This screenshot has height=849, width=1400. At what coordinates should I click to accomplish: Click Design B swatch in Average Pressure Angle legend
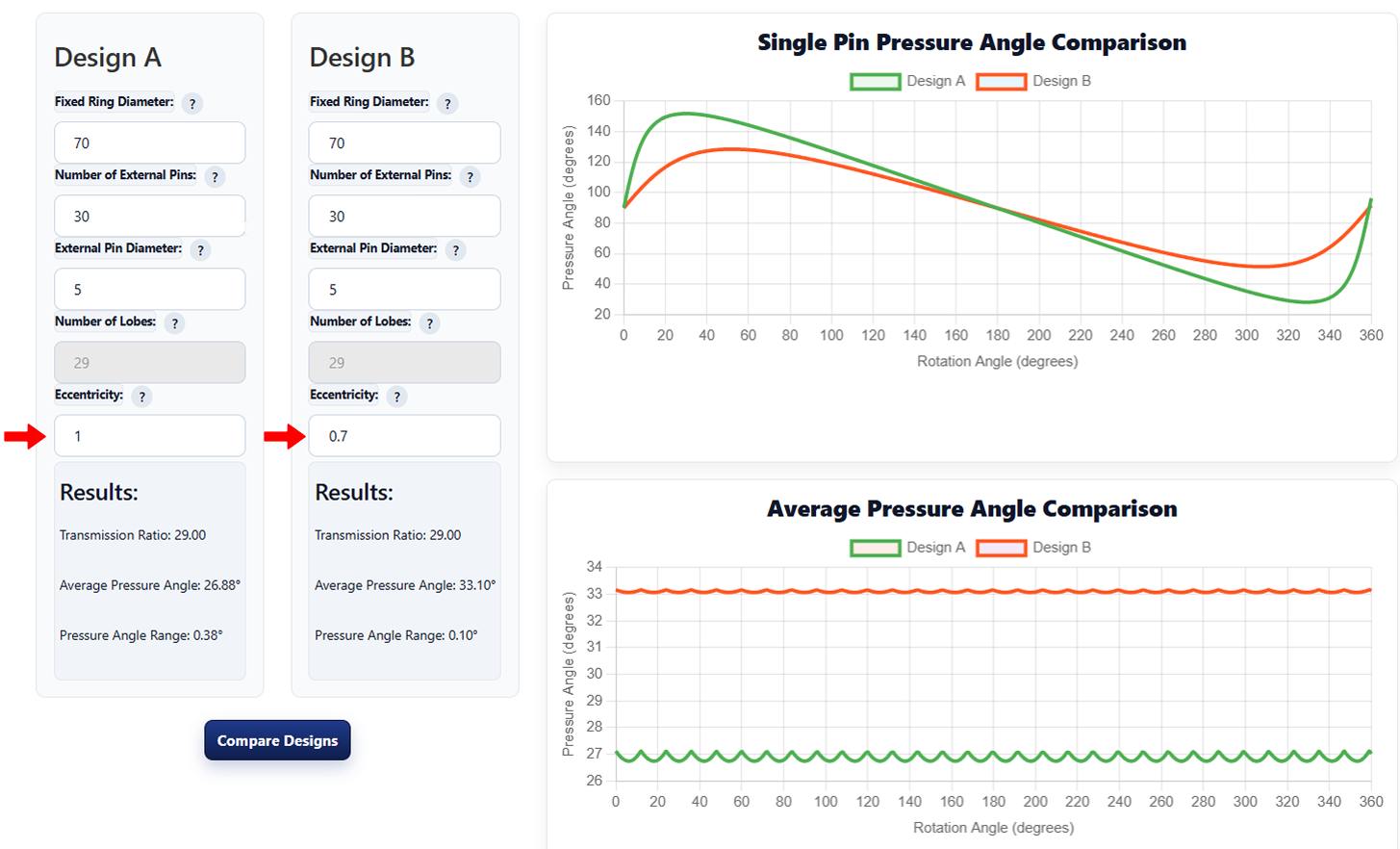tap(1001, 548)
